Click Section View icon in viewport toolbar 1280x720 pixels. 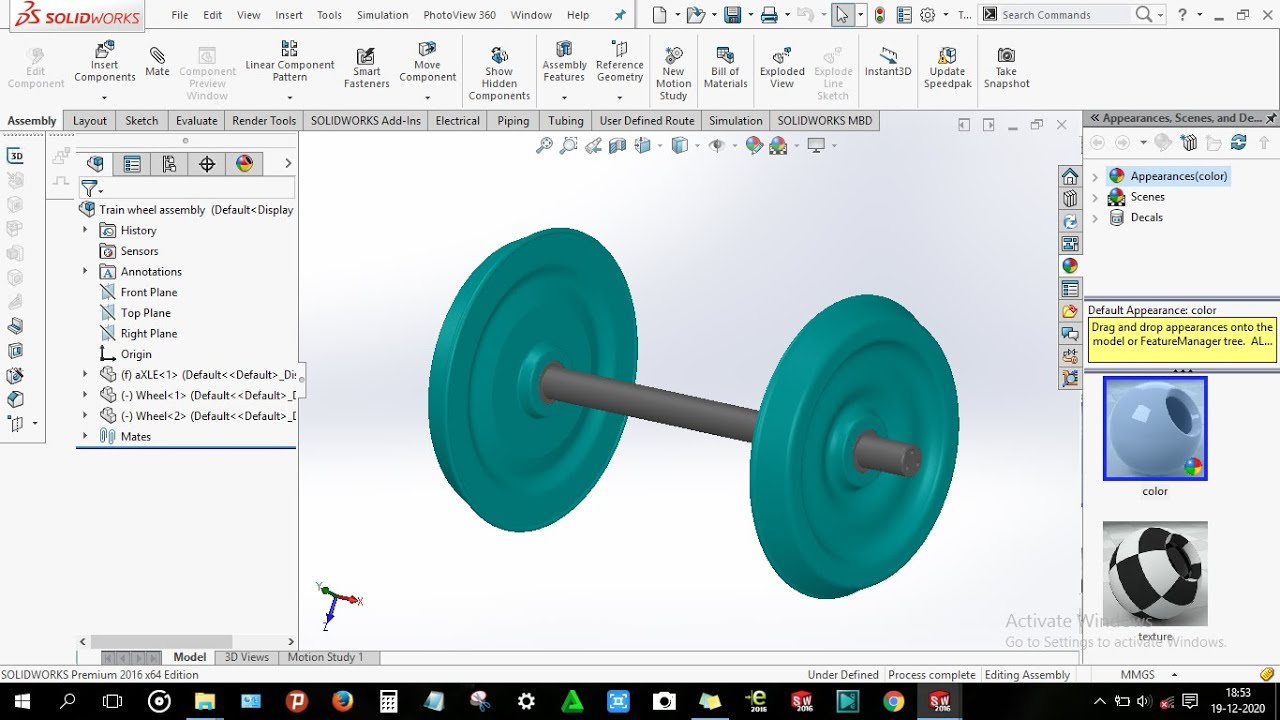click(x=618, y=146)
